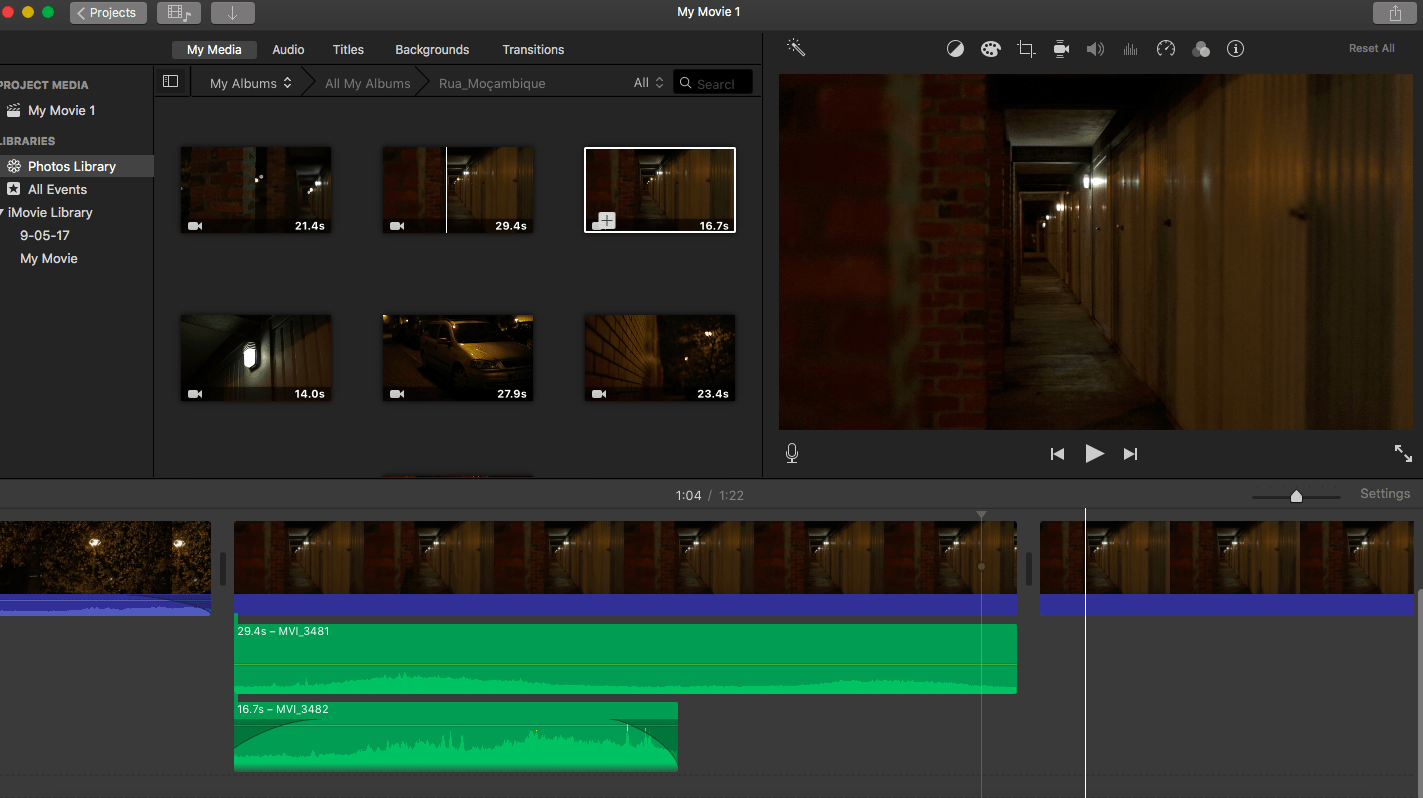Toggle the libraries sidebar list button
The width and height of the screenshot is (1423, 798).
(x=170, y=82)
